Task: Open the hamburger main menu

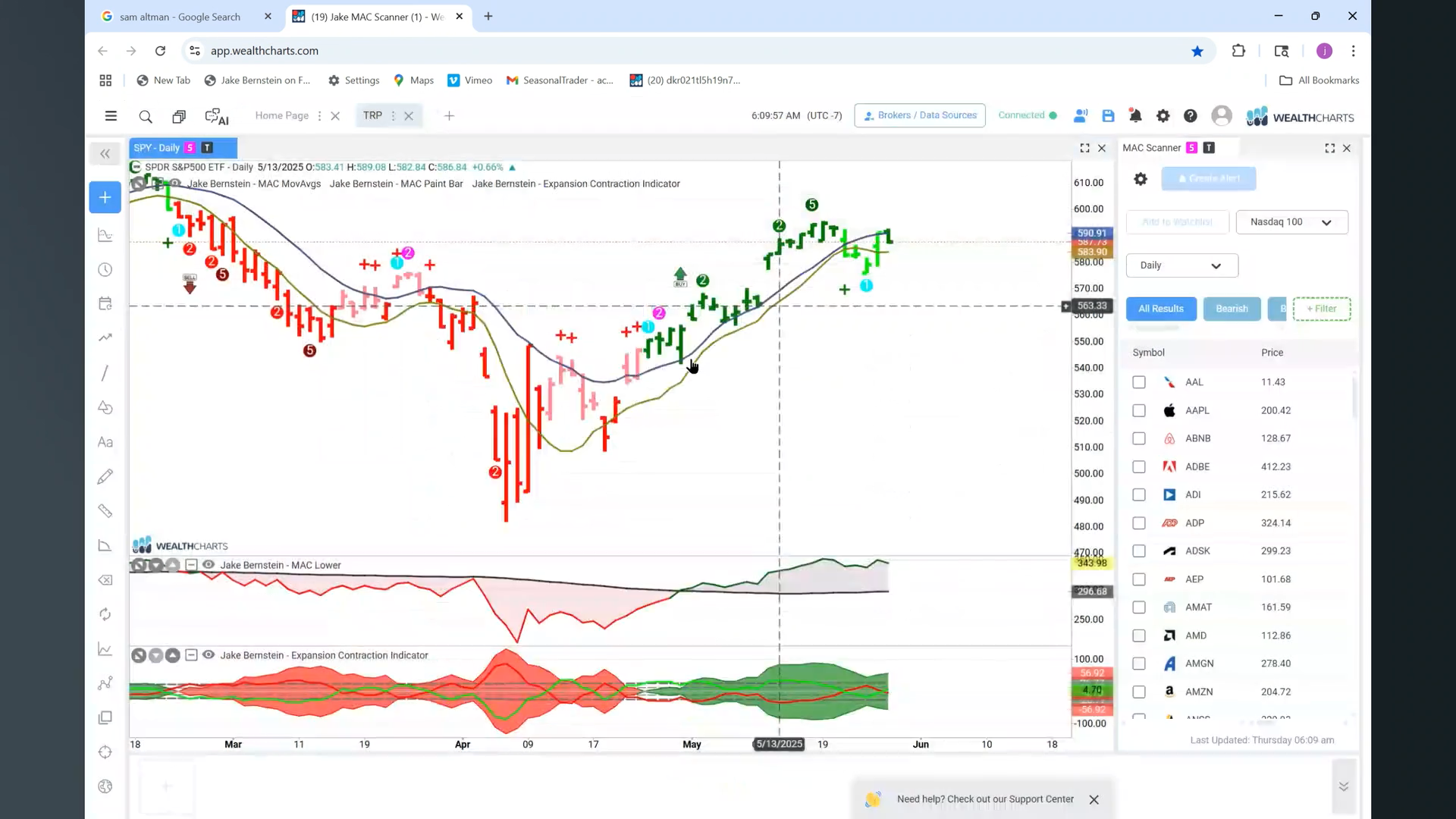Action: click(111, 116)
